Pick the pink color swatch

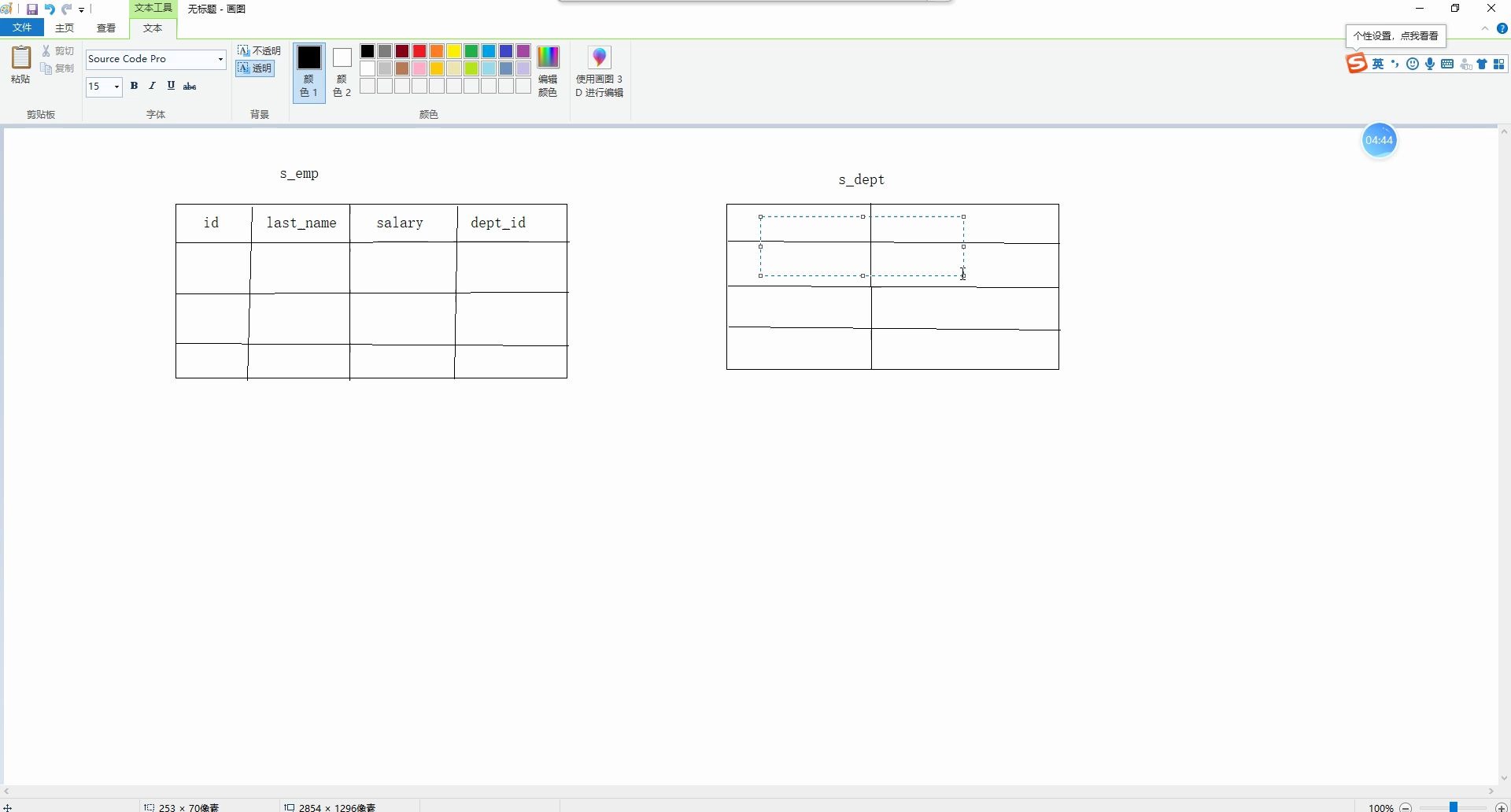419,68
